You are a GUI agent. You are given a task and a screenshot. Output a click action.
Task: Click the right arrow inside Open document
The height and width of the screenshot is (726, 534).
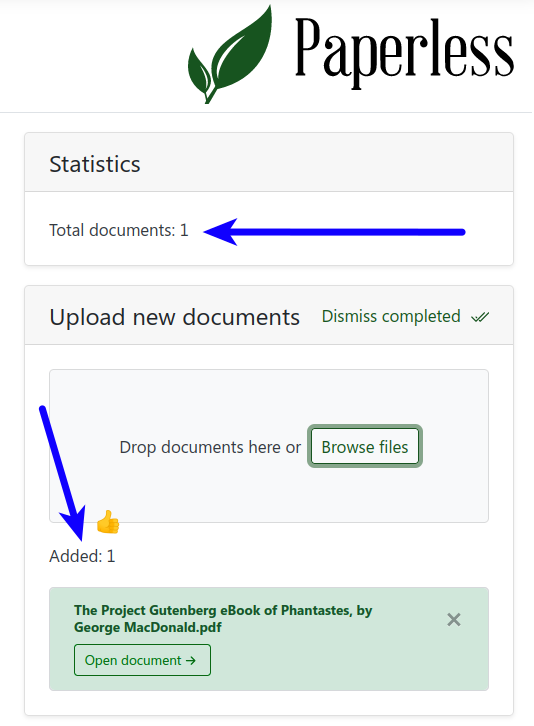coord(191,660)
